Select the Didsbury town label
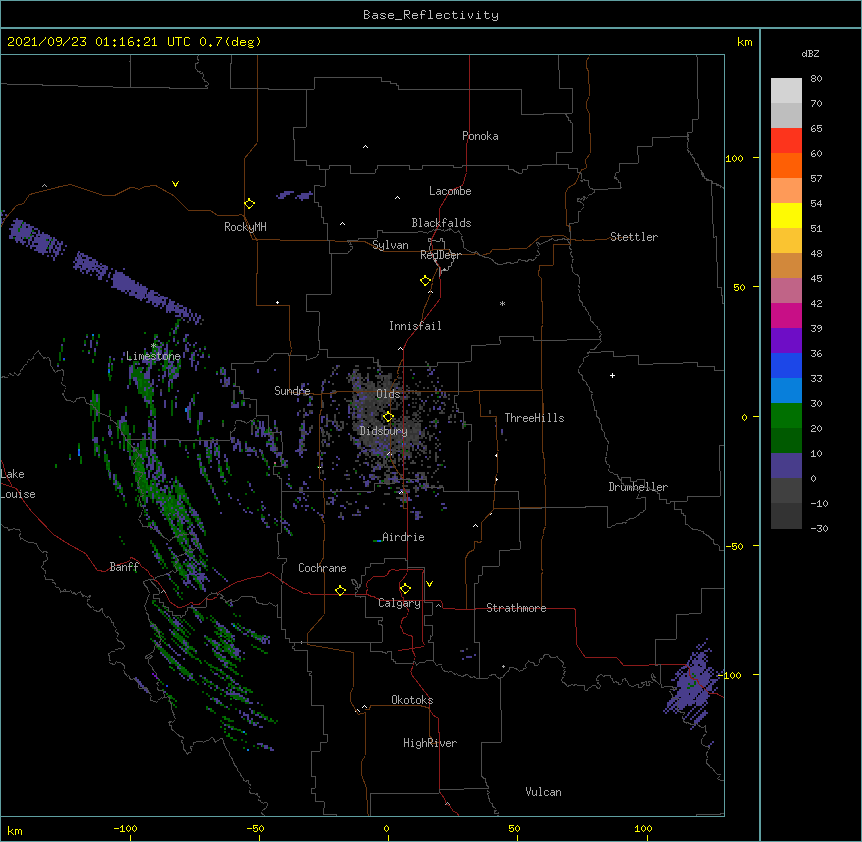 click(x=383, y=431)
